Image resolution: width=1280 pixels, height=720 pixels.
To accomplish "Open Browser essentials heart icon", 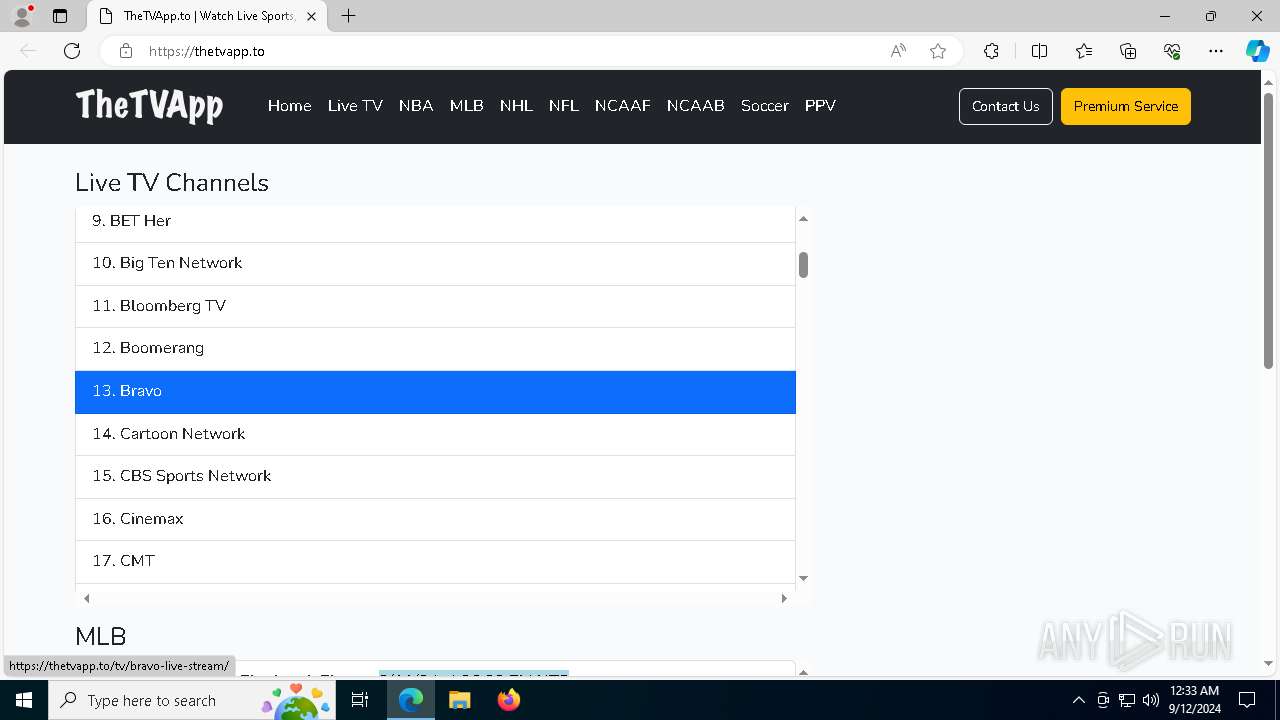I will (1172, 51).
